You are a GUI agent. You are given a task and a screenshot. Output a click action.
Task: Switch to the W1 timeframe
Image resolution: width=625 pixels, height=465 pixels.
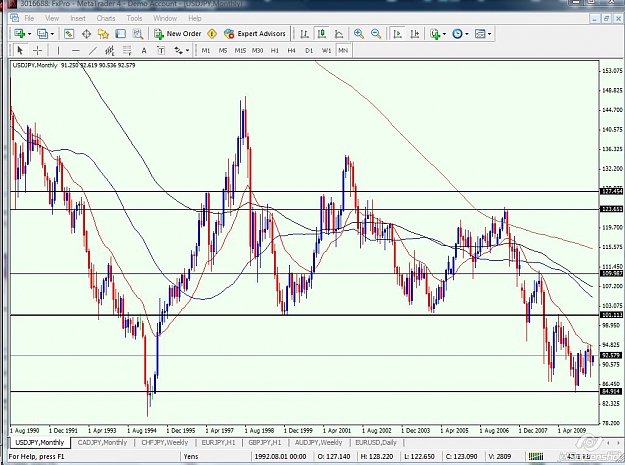click(326, 51)
